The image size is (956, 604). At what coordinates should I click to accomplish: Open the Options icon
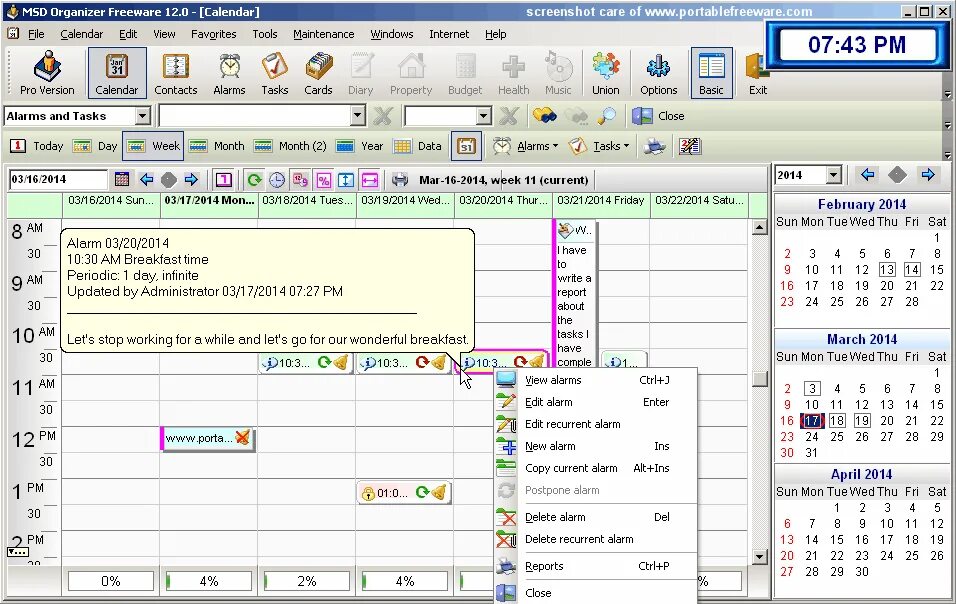click(x=659, y=72)
